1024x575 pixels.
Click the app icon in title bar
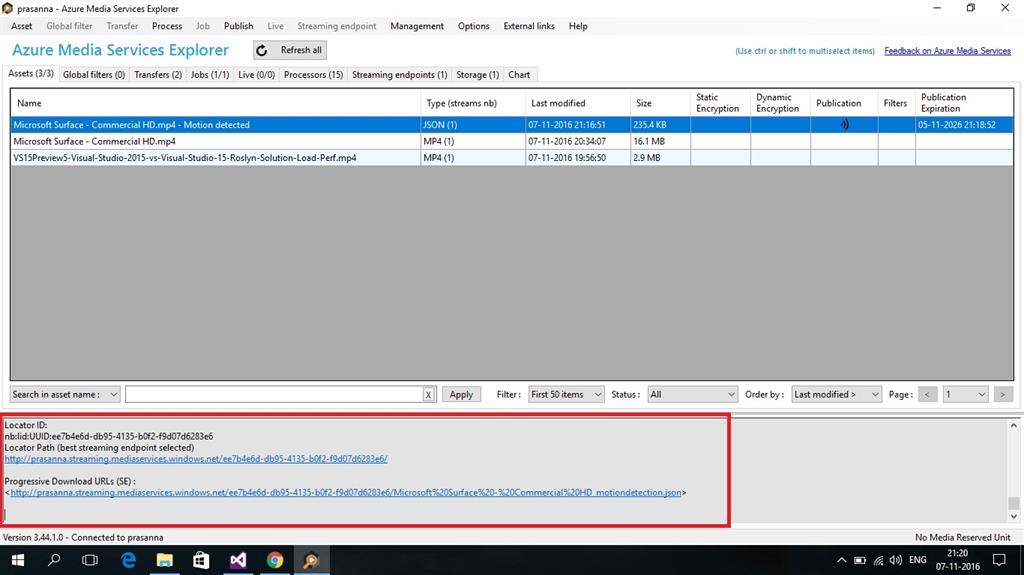pyautogui.click(x=7, y=8)
